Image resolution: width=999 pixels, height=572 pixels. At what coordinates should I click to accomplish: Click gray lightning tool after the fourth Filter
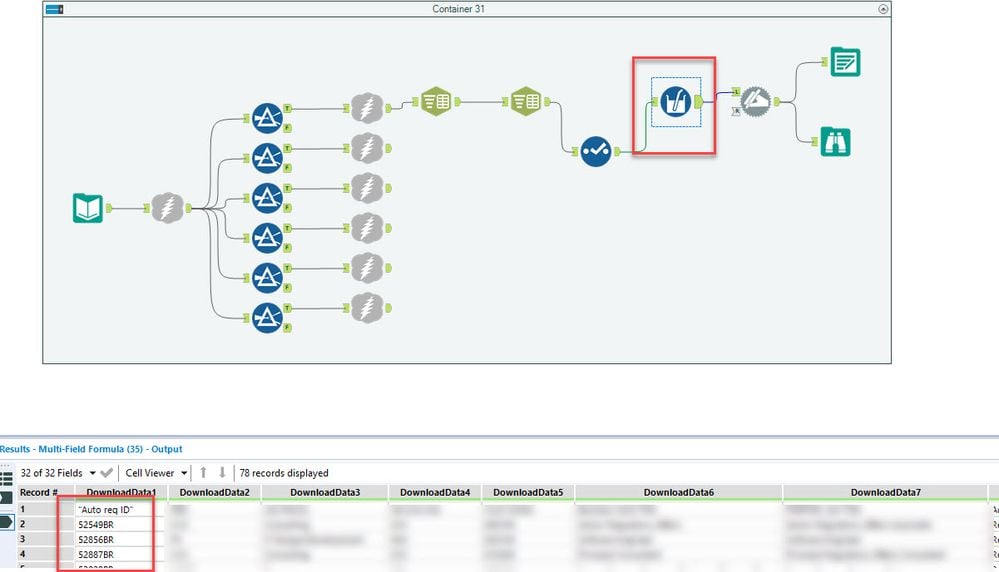click(x=368, y=228)
